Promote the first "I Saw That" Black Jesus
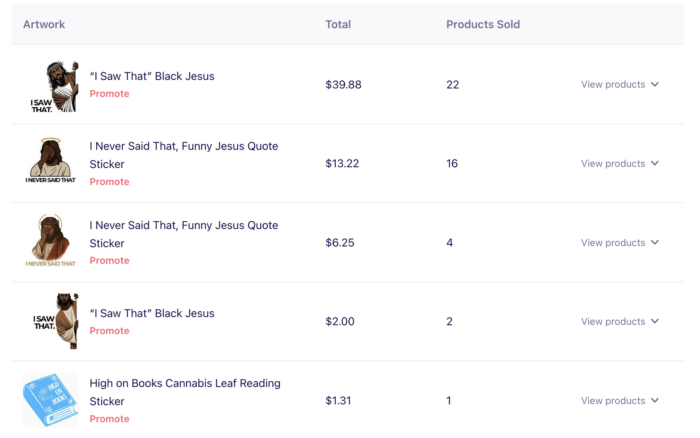 (x=109, y=94)
